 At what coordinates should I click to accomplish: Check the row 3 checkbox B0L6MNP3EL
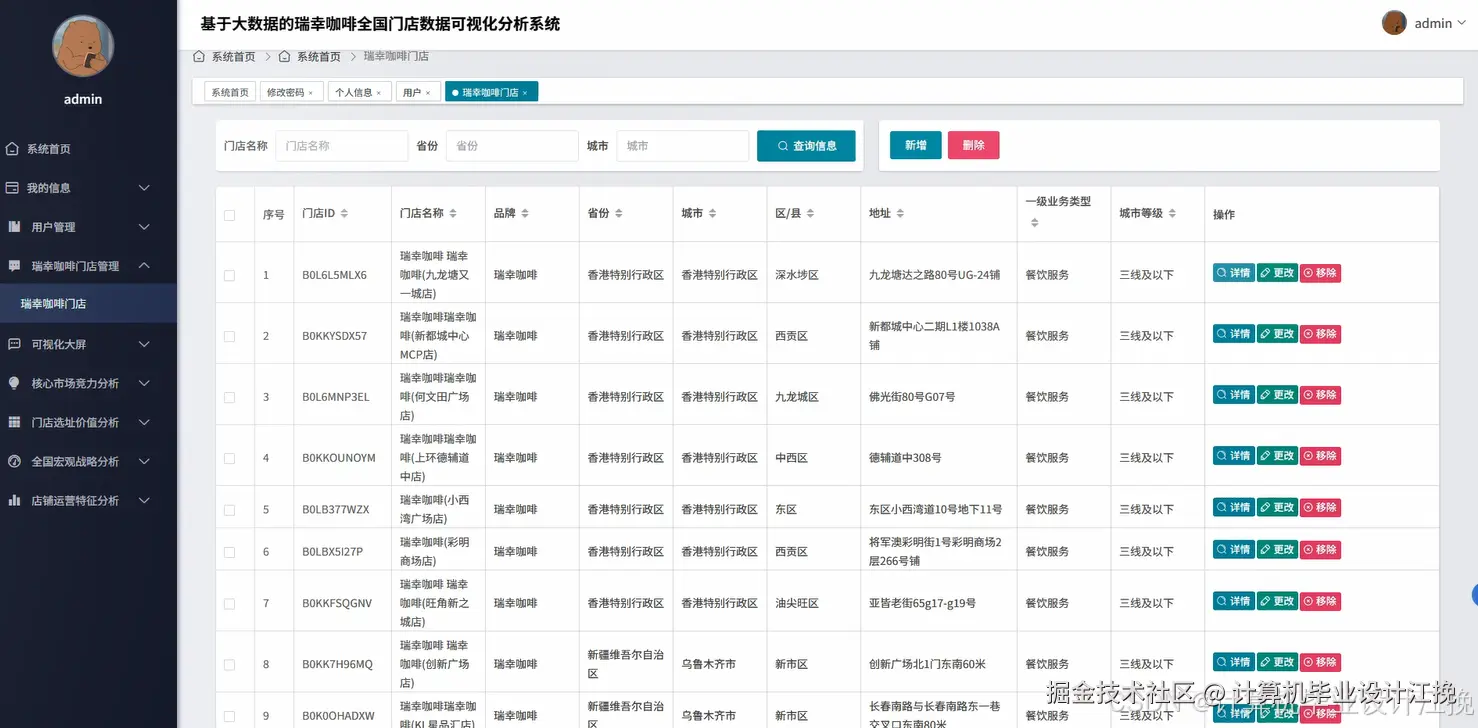coord(230,397)
